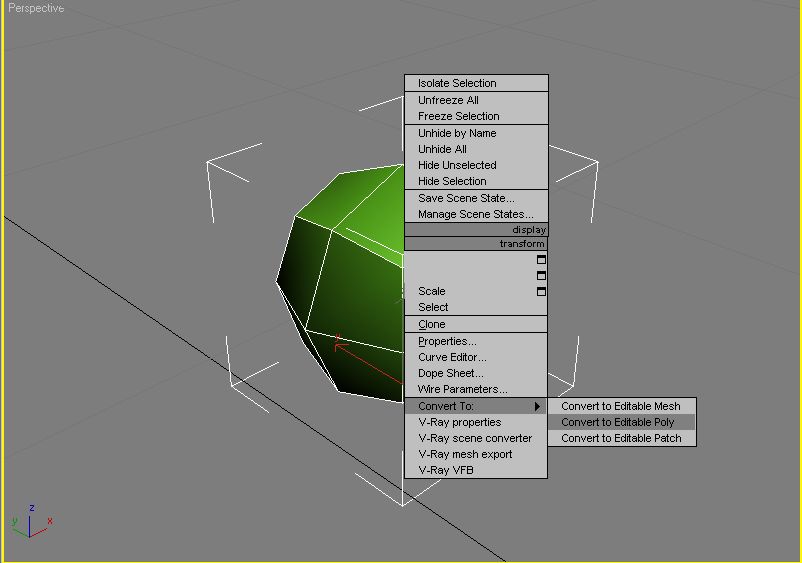Select Convert to Editable Poly
802x563 pixels.
tap(622, 422)
